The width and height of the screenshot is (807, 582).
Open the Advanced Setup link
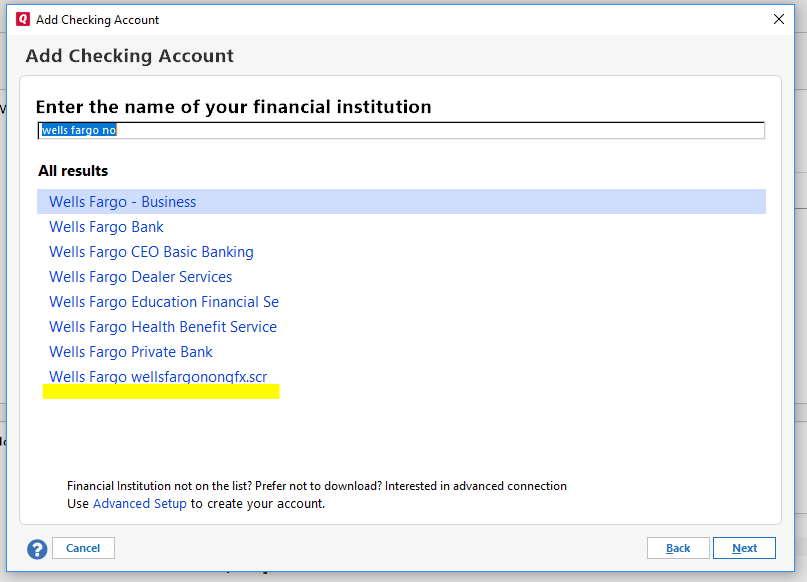pyautogui.click(x=139, y=504)
